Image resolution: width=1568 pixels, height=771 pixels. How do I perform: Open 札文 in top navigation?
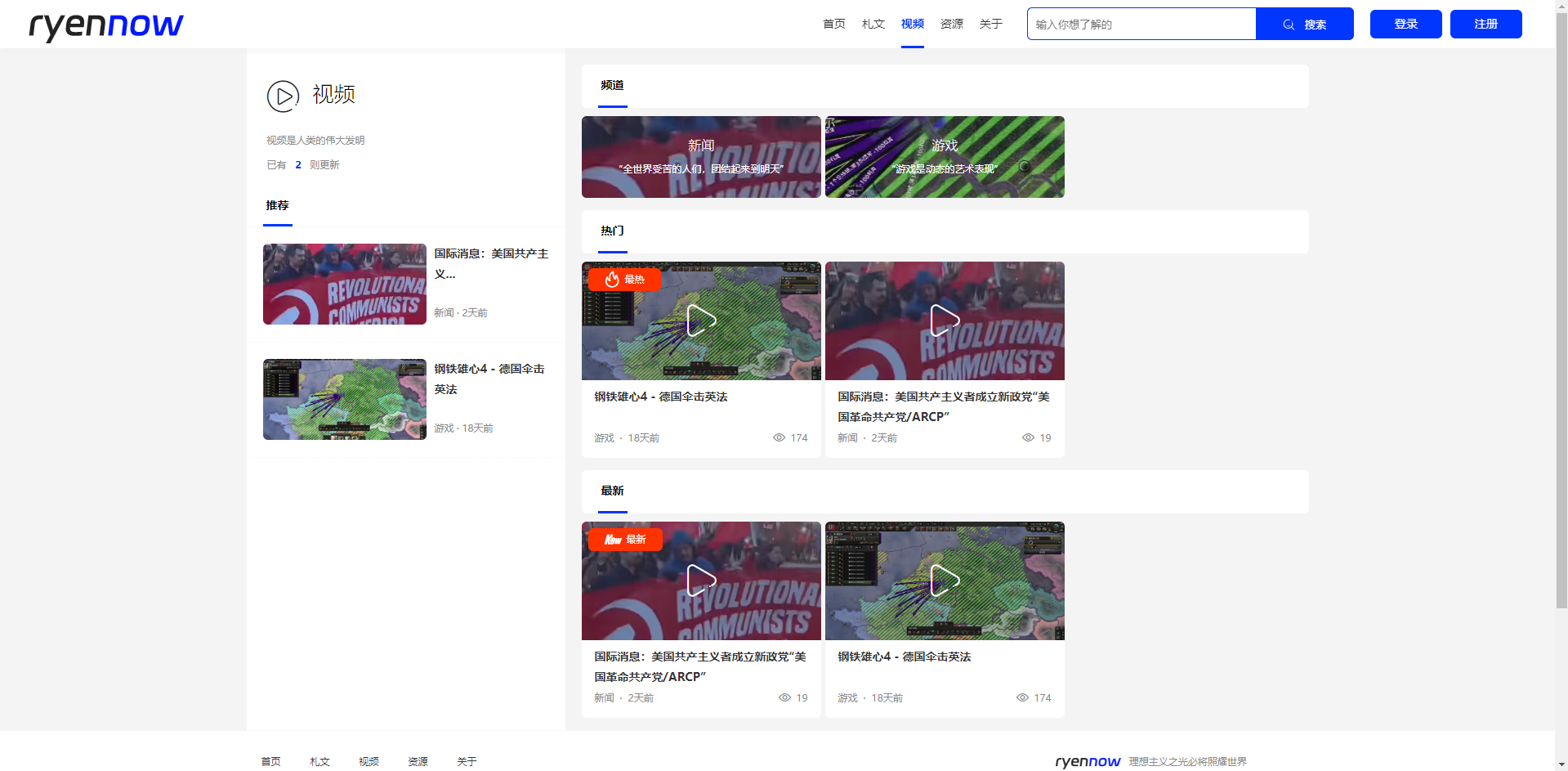tap(873, 24)
